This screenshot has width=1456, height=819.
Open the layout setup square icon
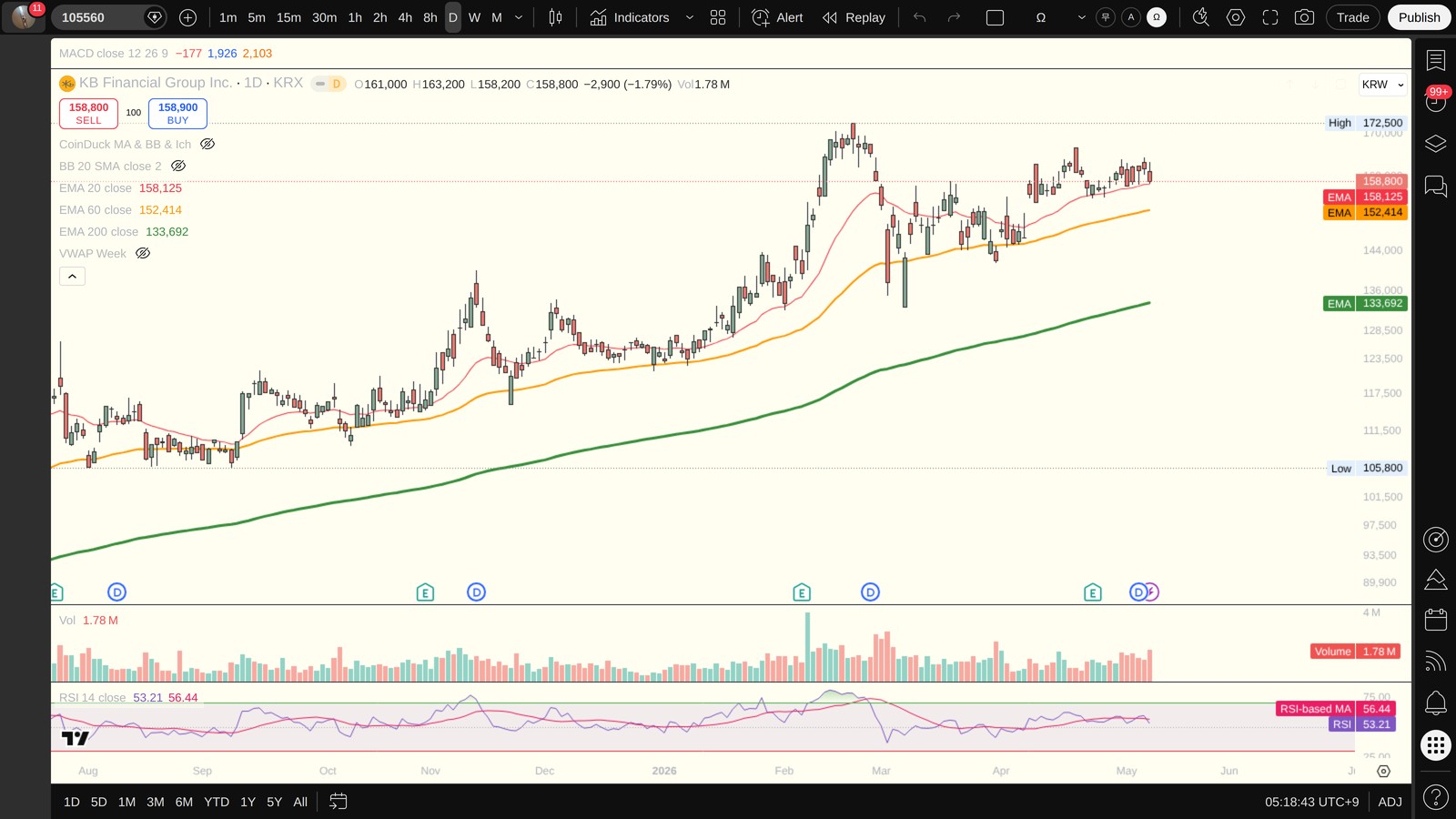pyautogui.click(x=995, y=17)
